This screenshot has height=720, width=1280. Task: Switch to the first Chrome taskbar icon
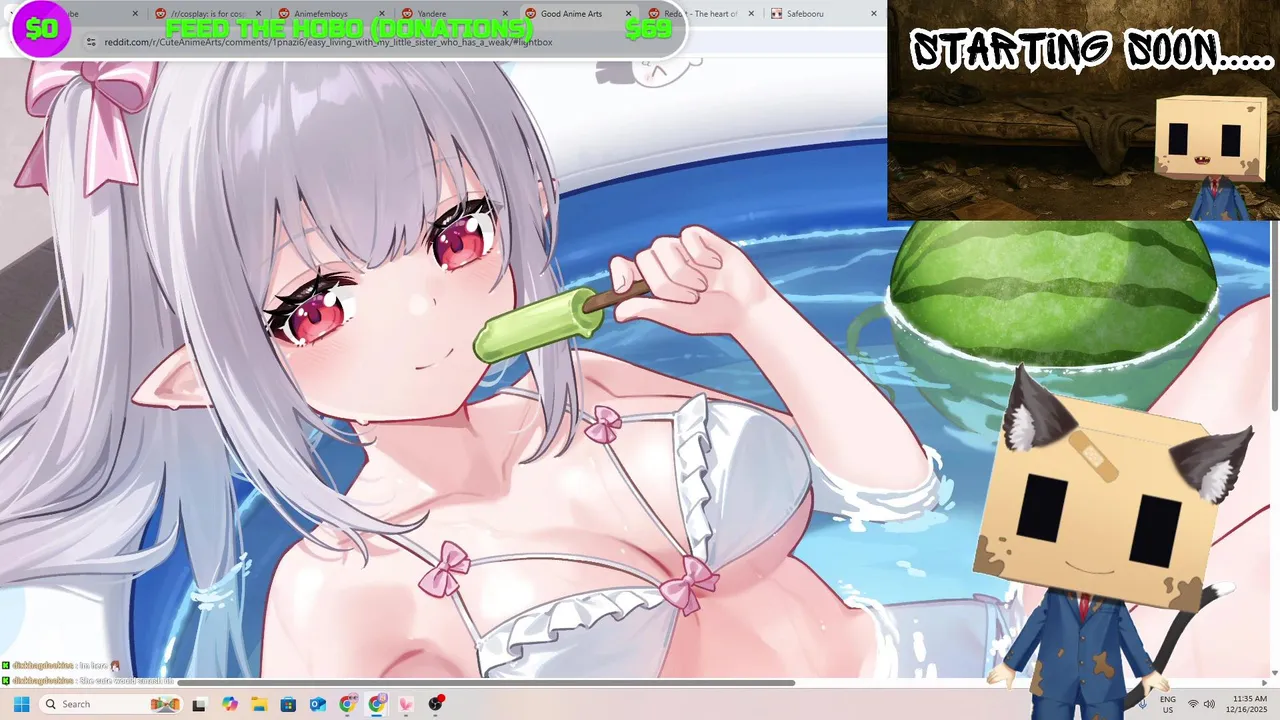click(347, 704)
